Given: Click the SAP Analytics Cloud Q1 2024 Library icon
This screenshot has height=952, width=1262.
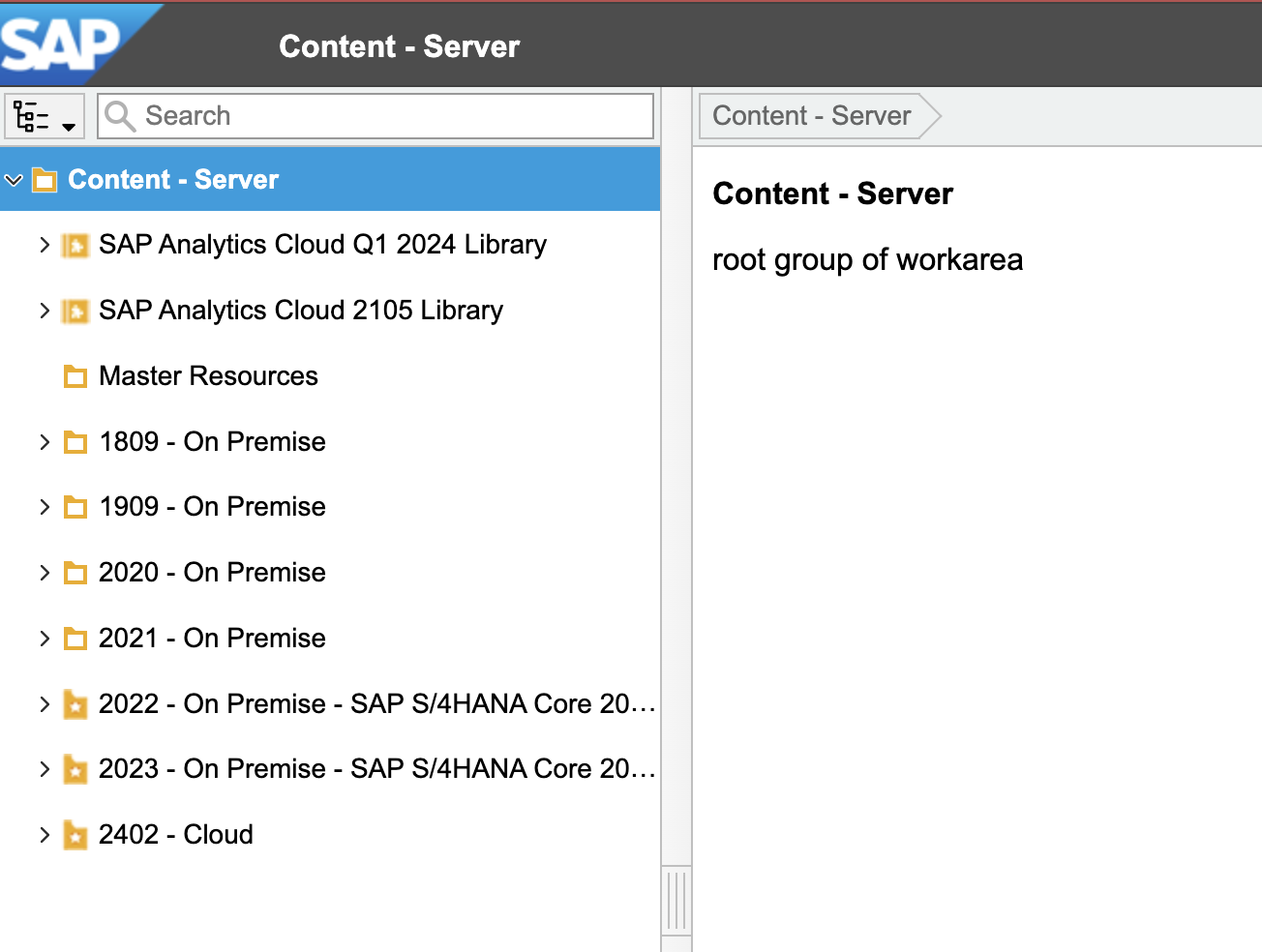Looking at the screenshot, I should 75,246.
